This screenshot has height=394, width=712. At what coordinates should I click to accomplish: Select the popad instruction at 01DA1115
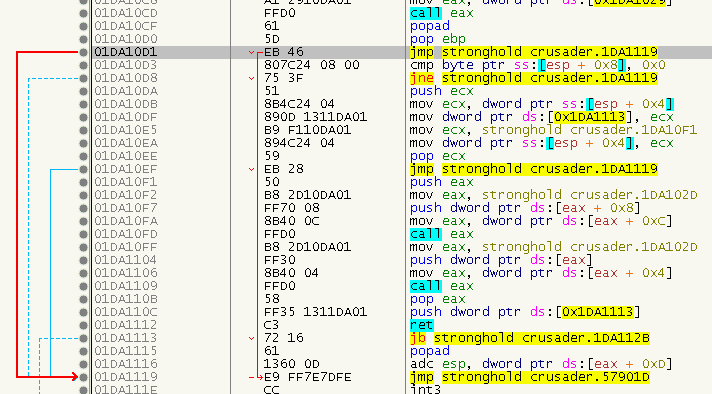pos(430,351)
